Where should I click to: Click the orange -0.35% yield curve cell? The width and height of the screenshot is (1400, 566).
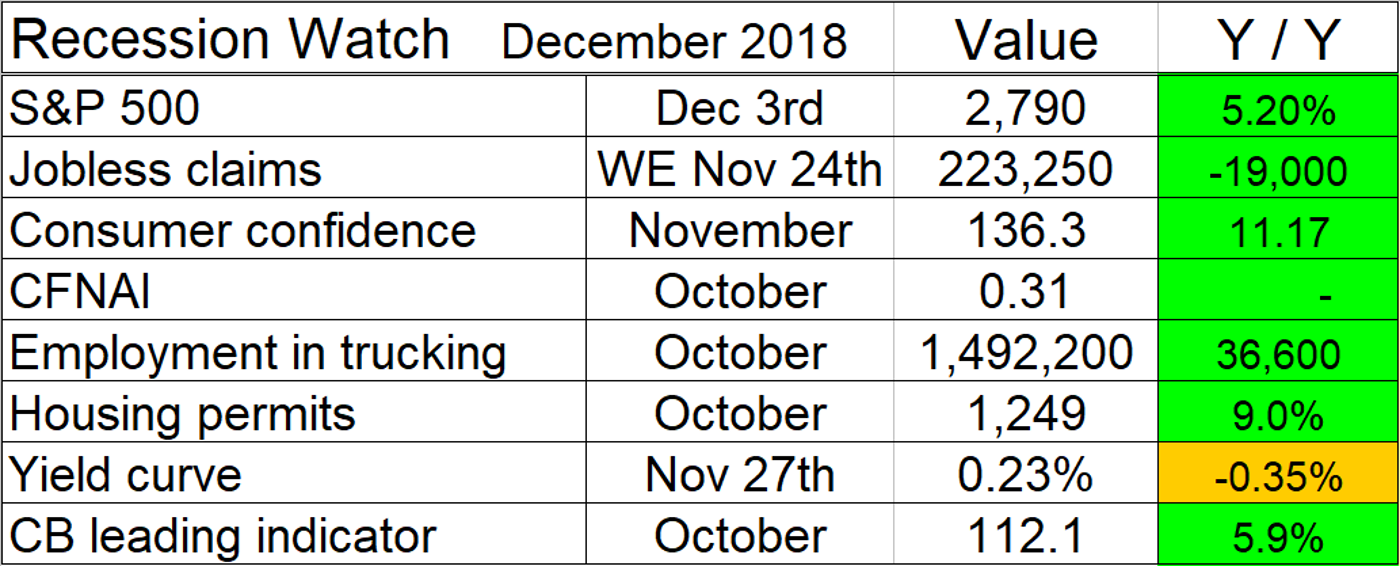pyautogui.click(x=1278, y=477)
